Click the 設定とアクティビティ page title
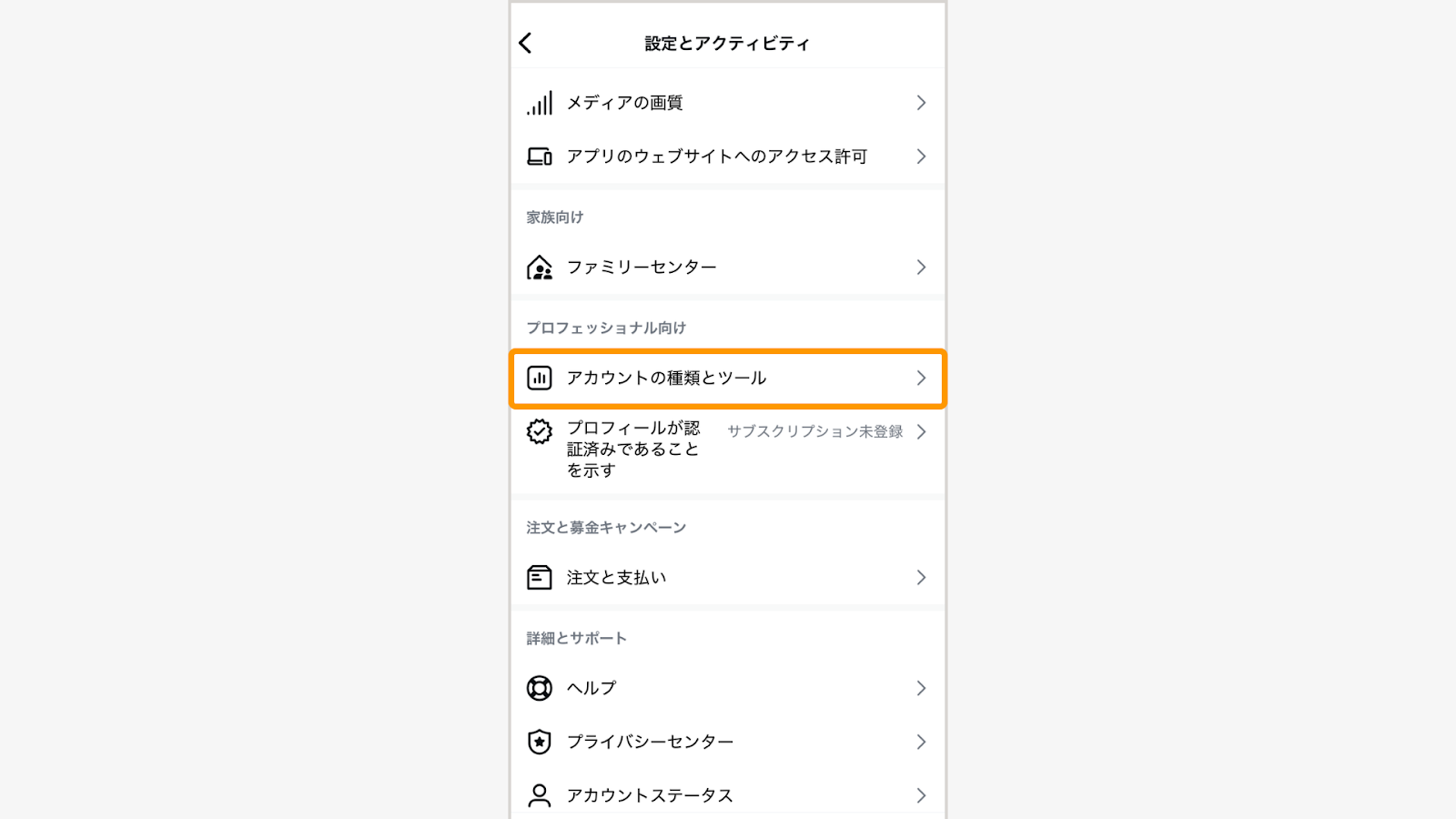This screenshot has height=819, width=1456. pos(727,44)
